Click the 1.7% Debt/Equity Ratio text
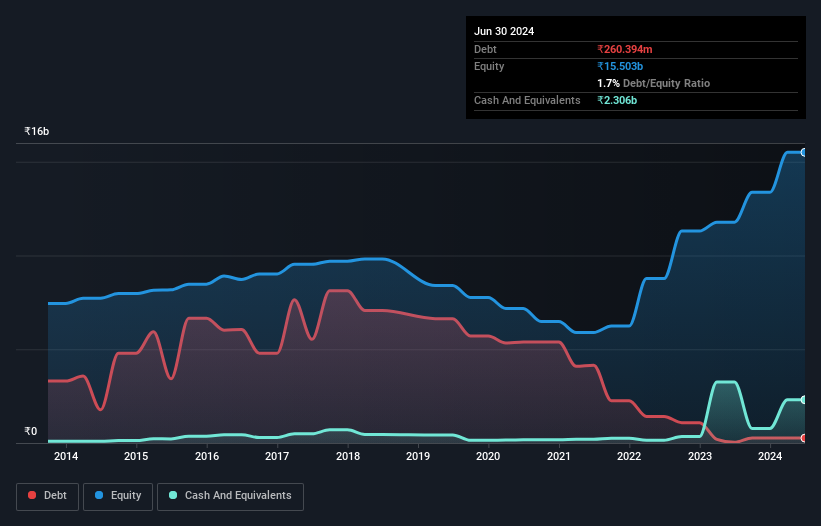 pyautogui.click(x=653, y=83)
